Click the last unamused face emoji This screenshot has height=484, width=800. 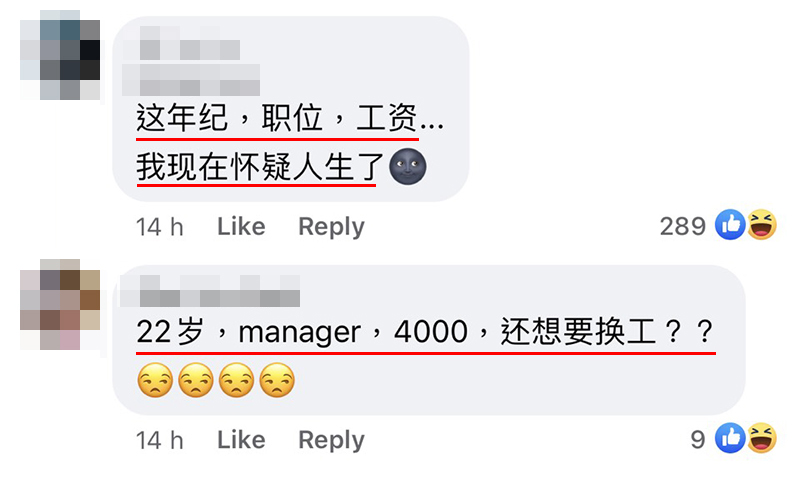(x=277, y=380)
